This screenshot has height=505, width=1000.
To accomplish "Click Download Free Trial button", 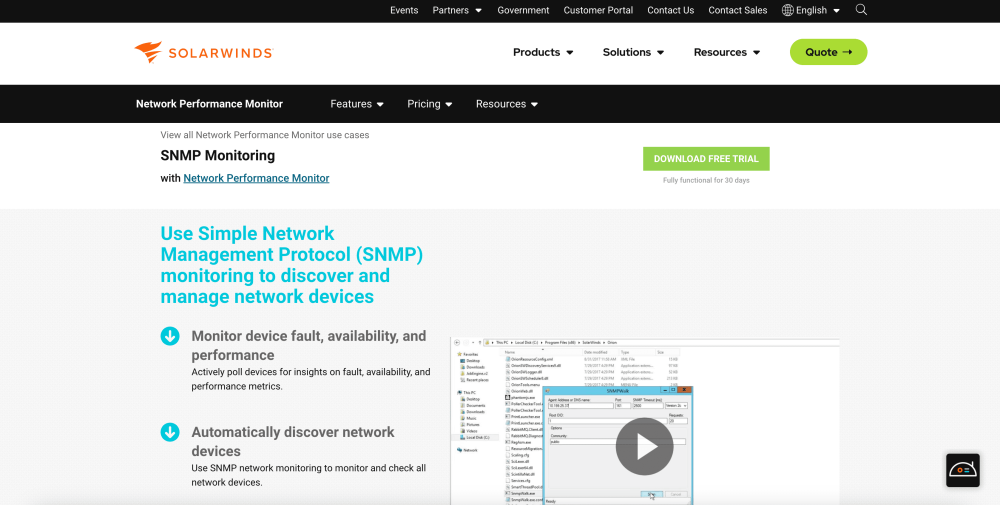I will coord(706,159).
